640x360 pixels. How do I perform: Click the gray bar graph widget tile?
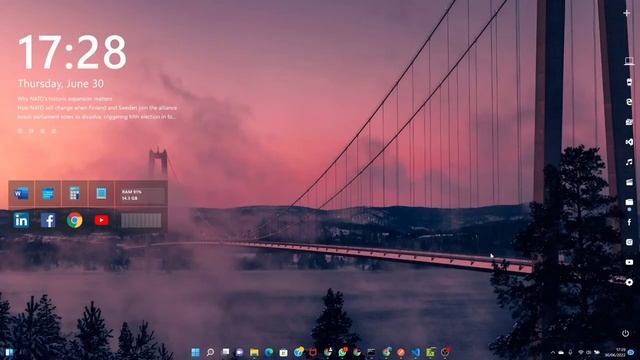[x=141, y=220]
